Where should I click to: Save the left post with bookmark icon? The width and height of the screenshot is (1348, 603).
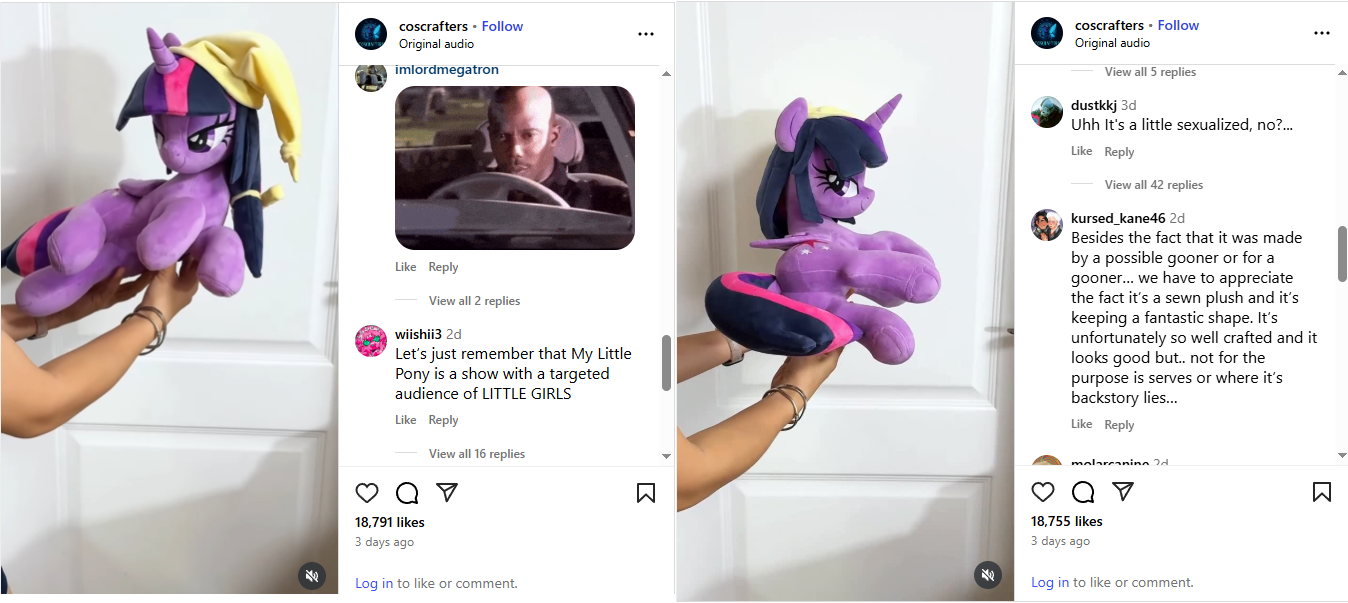[x=646, y=493]
